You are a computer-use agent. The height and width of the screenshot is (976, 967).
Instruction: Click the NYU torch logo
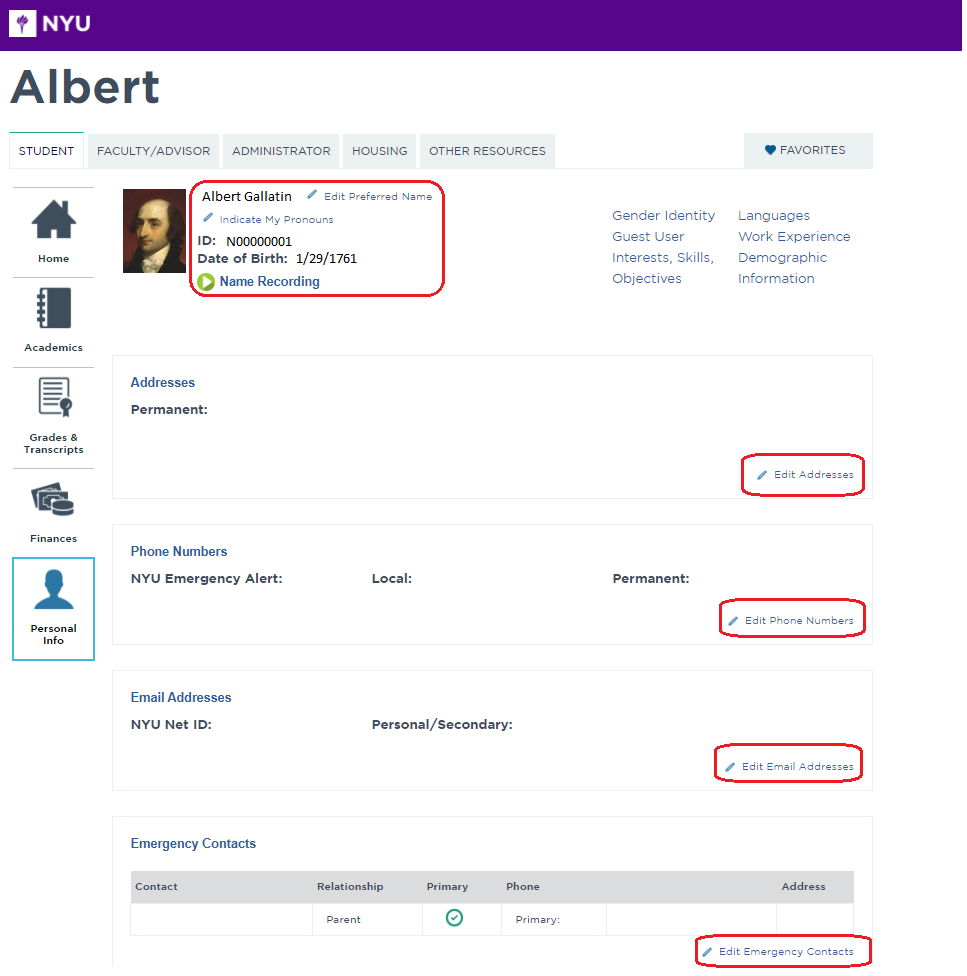pyautogui.click(x=23, y=23)
